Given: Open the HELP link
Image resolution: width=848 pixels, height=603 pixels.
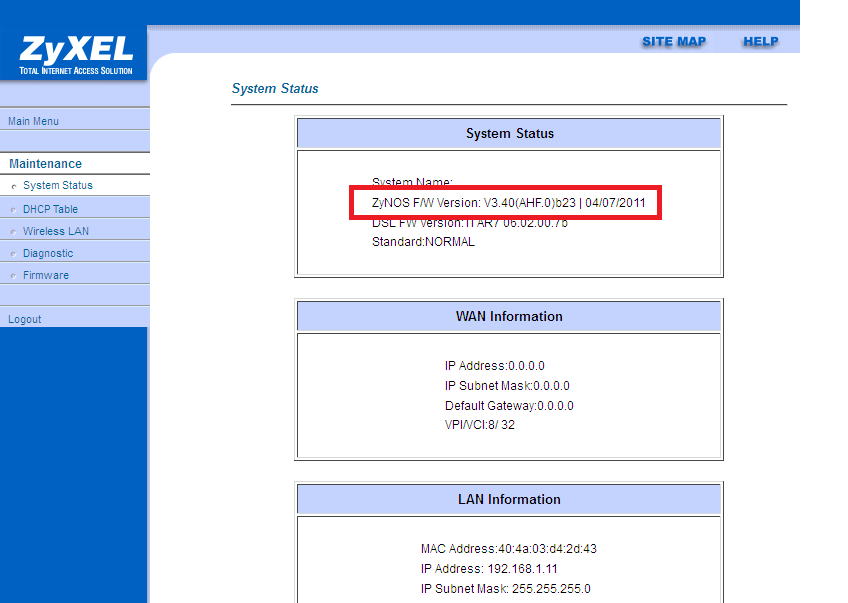Looking at the screenshot, I should 760,42.
